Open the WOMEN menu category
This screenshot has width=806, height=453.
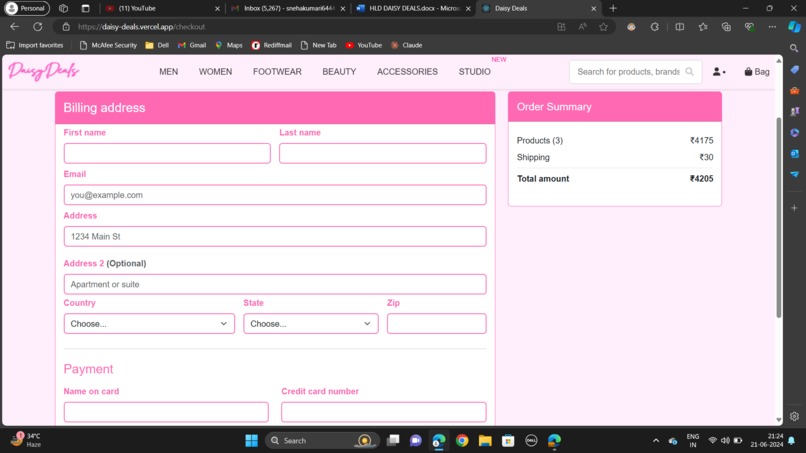(x=215, y=71)
